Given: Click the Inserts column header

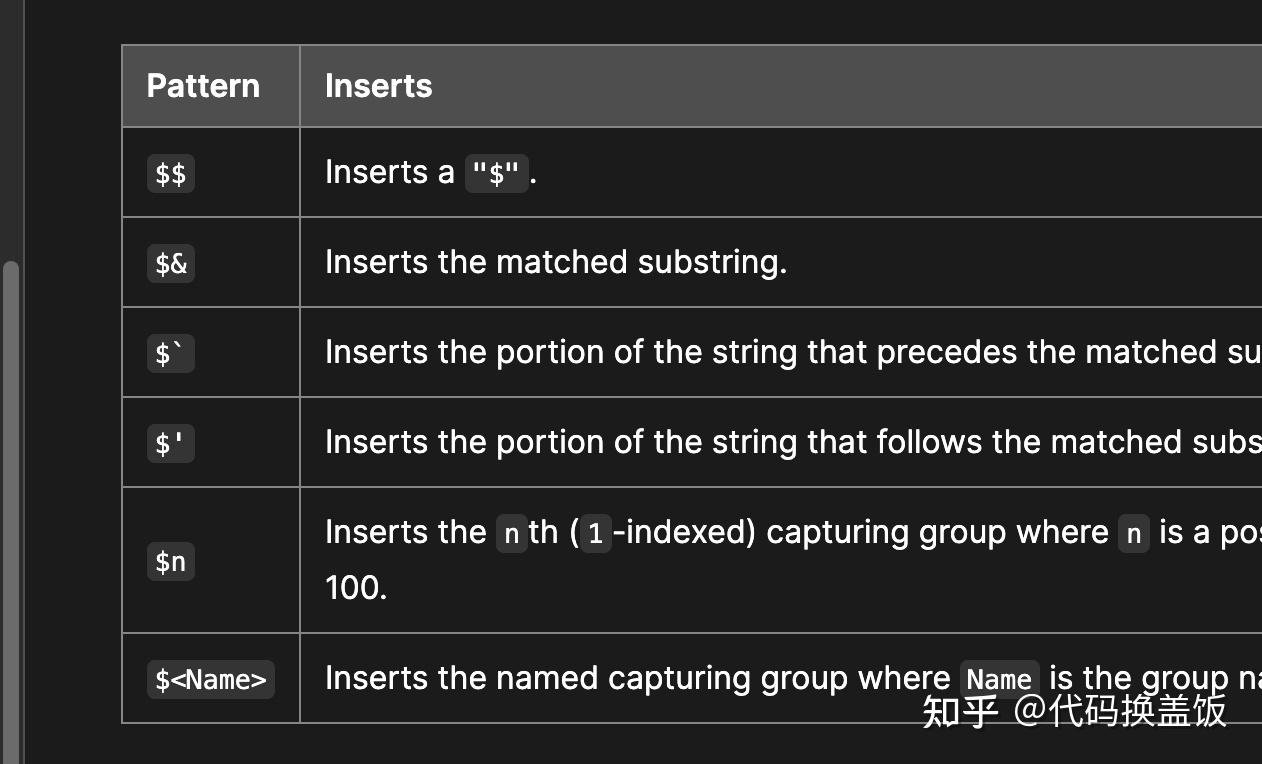Looking at the screenshot, I should (x=378, y=86).
